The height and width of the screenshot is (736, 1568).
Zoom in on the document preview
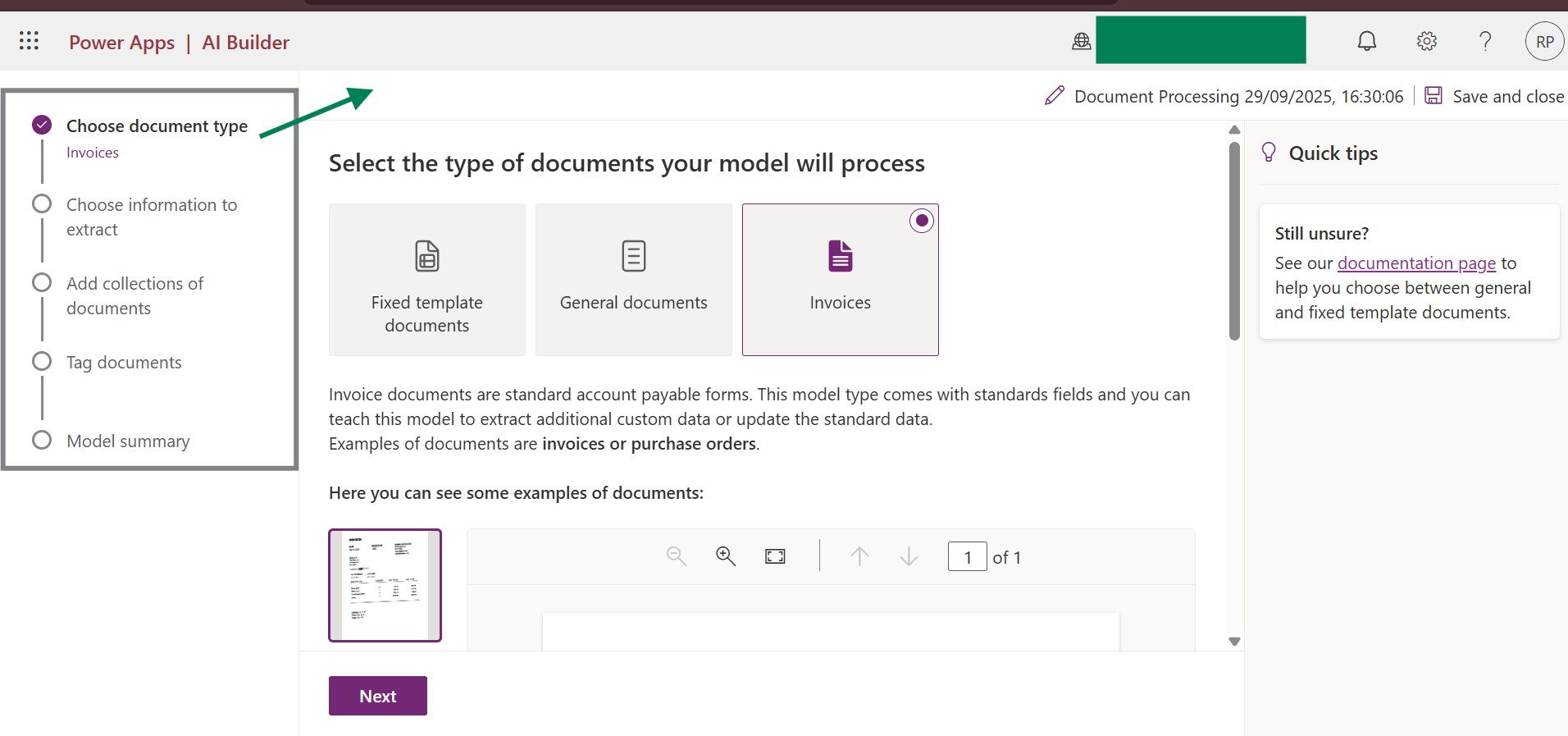point(725,556)
